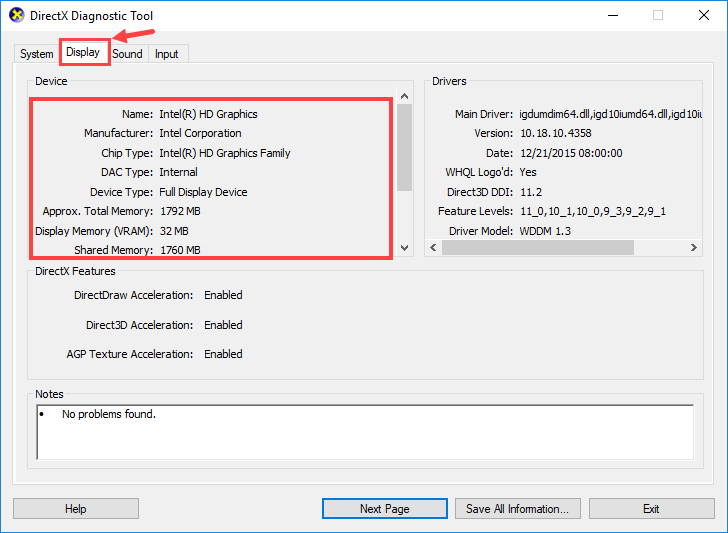Click the 'DirectDraw Acceleration:' label
The width and height of the screenshot is (728, 533).
pos(133,295)
